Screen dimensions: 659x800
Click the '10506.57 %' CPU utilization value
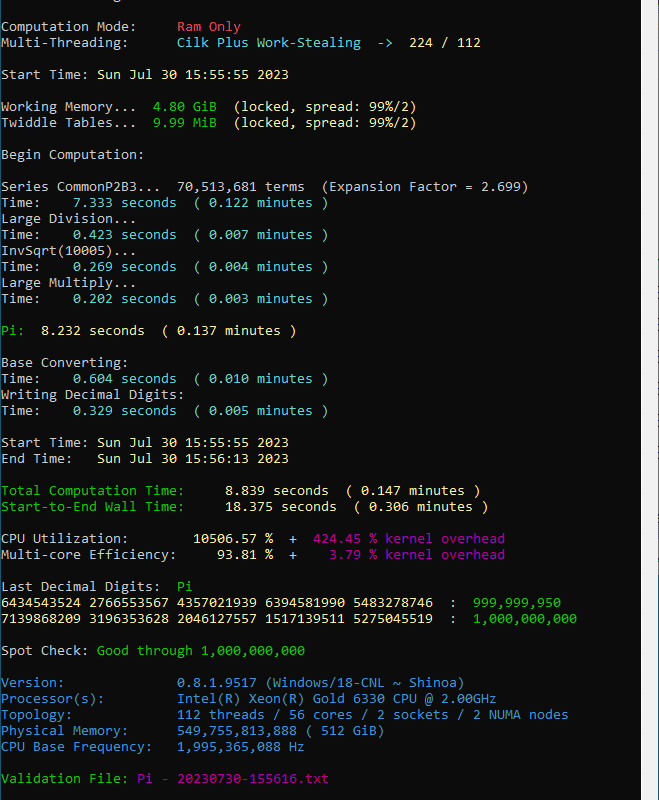[x=233, y=539]
